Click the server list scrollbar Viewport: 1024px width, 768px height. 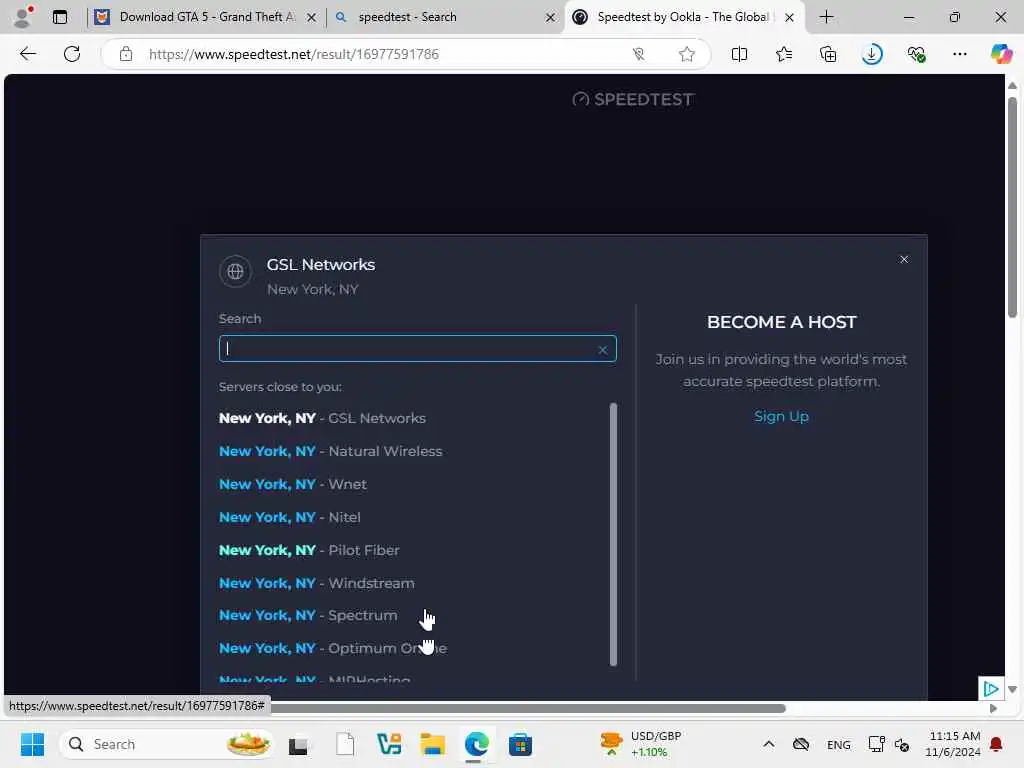tap(613, 534)
